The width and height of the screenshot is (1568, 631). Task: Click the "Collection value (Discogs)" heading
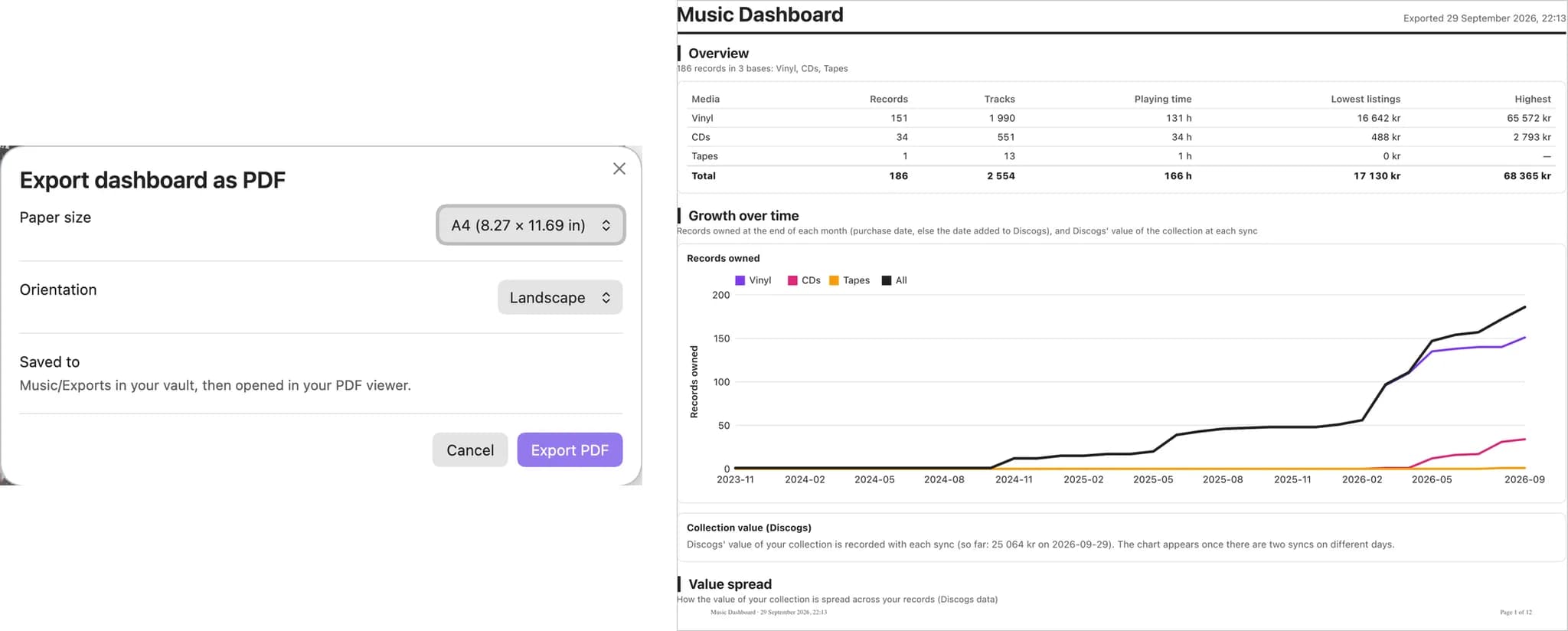(749, 528)
